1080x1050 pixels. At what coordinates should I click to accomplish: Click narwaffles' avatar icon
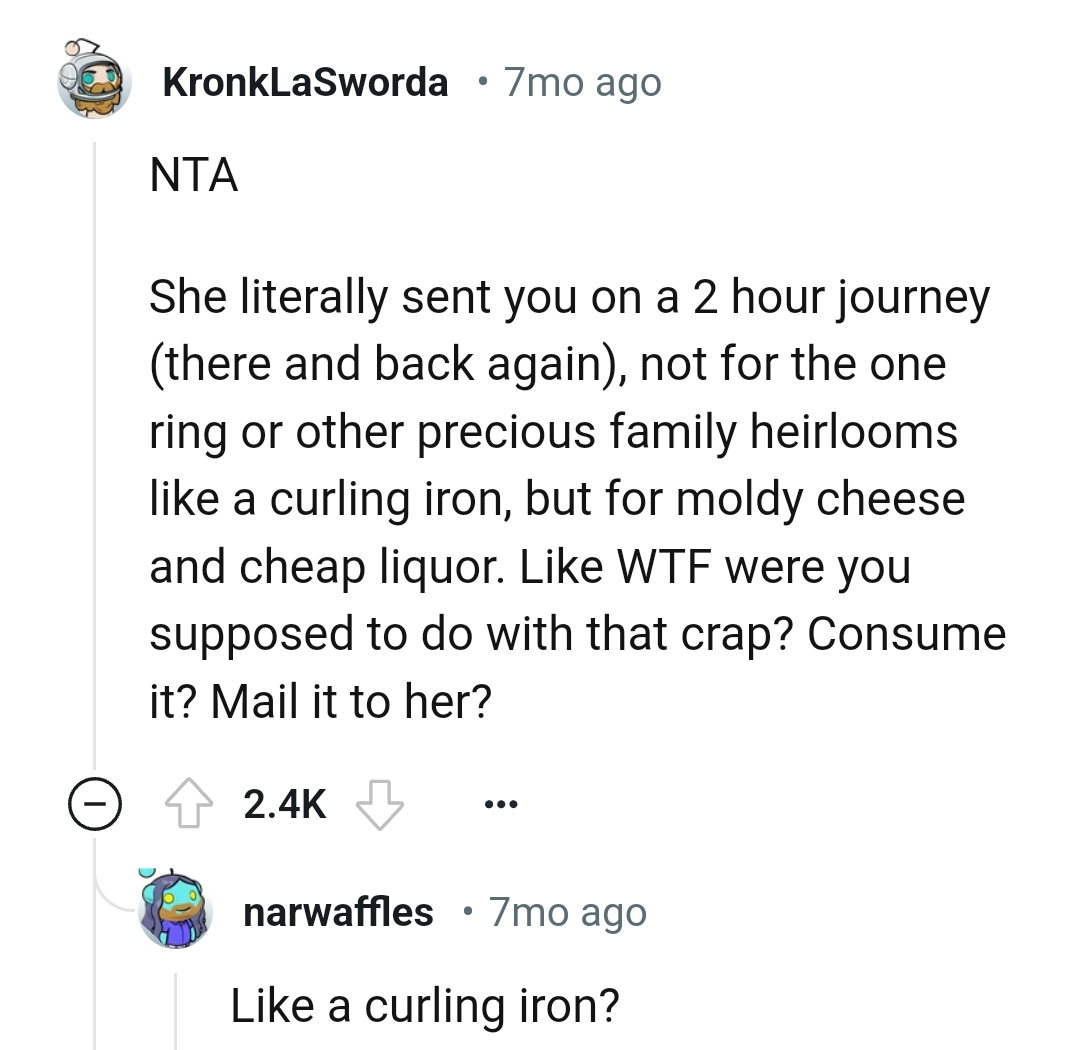175,910
